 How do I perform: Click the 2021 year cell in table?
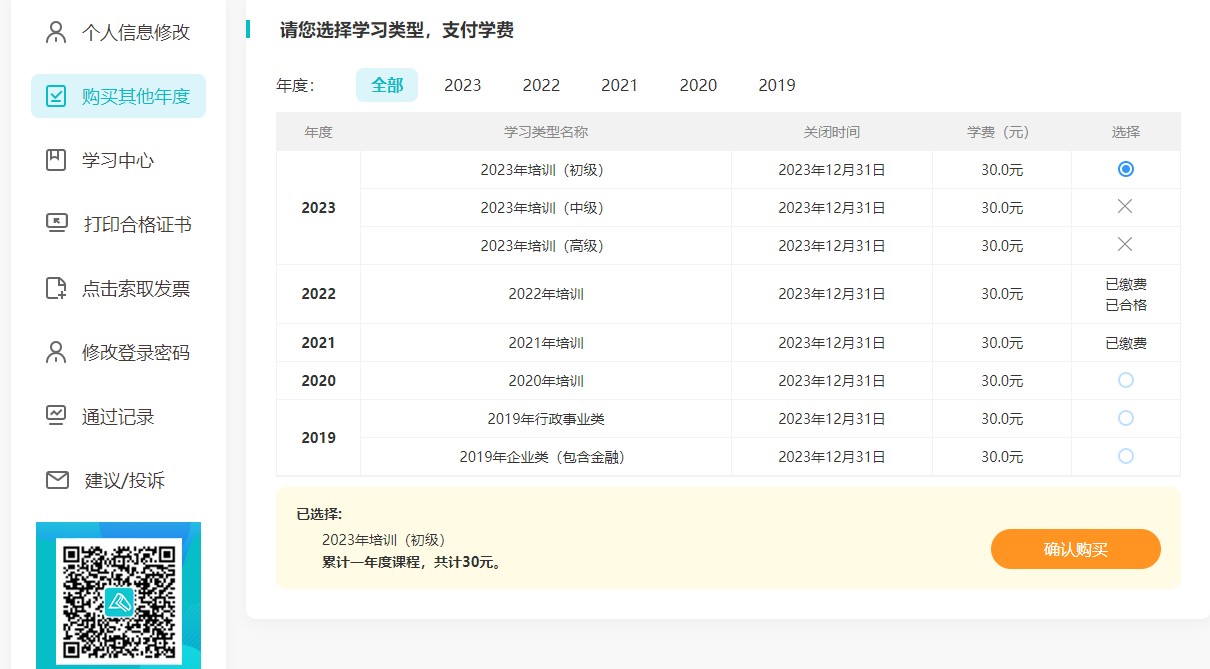[318, 343]
